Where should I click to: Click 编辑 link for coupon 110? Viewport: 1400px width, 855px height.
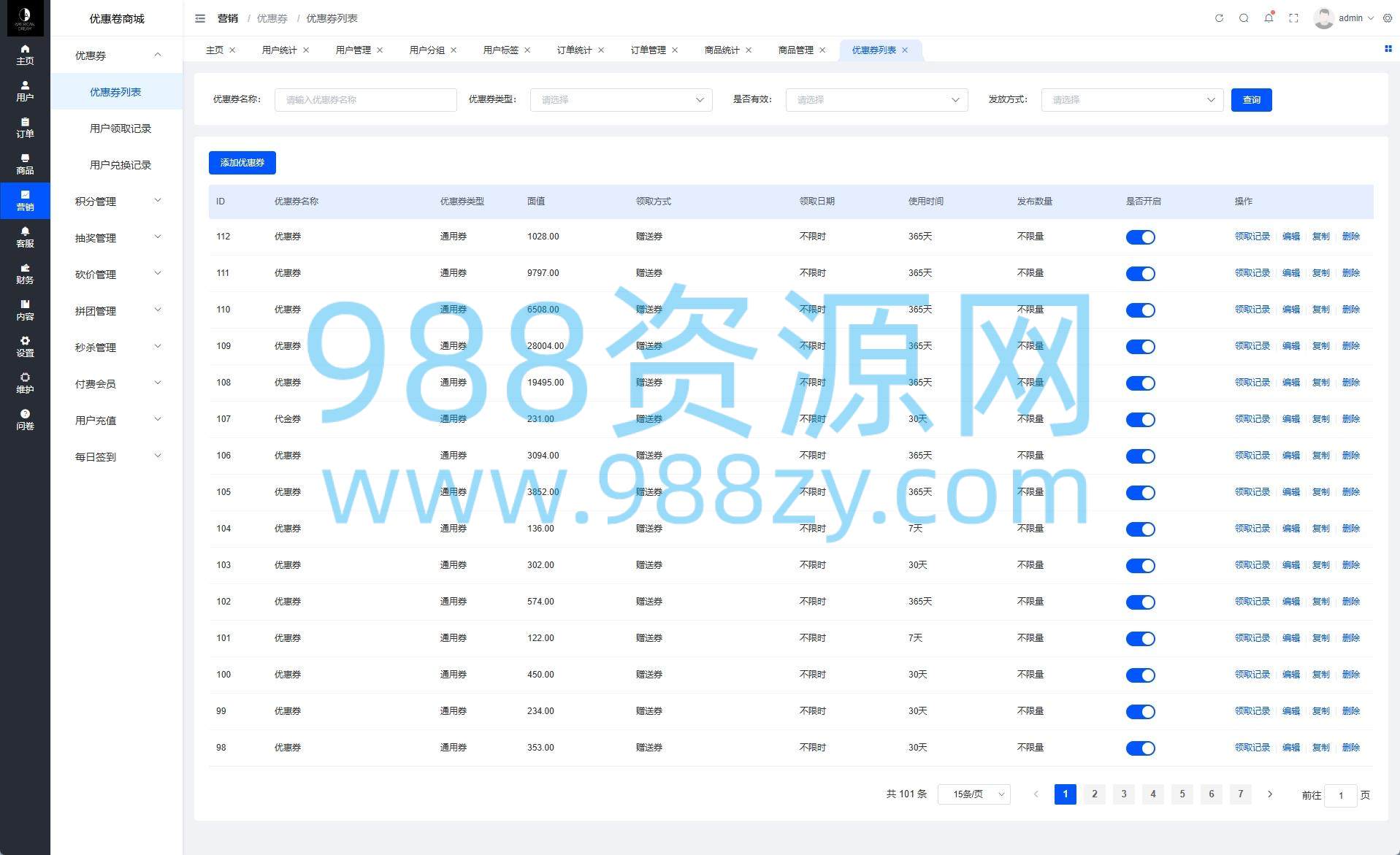(1290, 310)
